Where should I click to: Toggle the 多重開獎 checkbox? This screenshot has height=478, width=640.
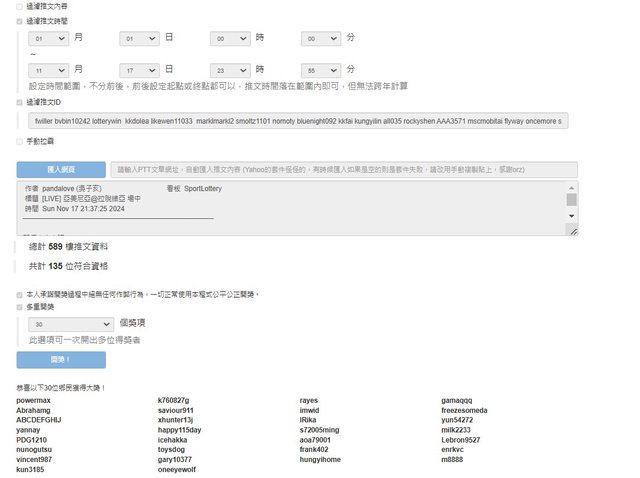tap(20, 308)
